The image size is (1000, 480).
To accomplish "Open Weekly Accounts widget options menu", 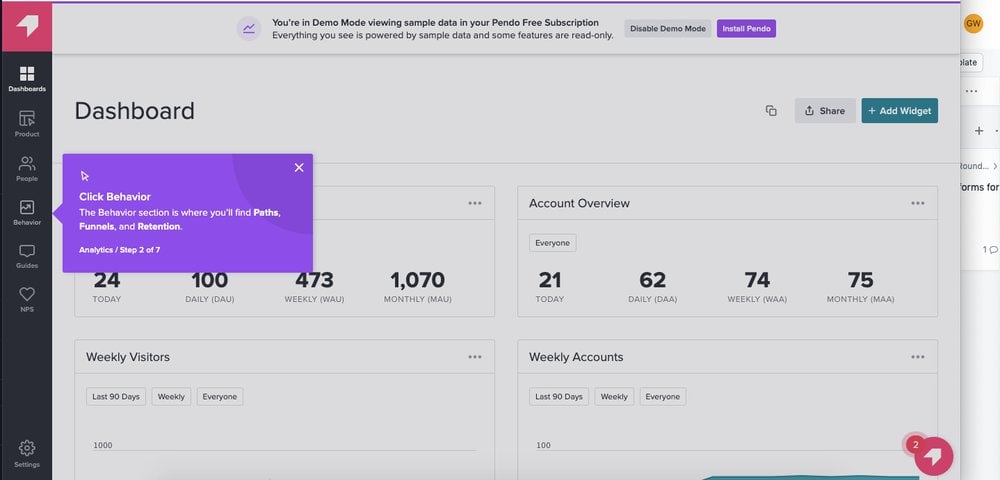I will point(917,357).
